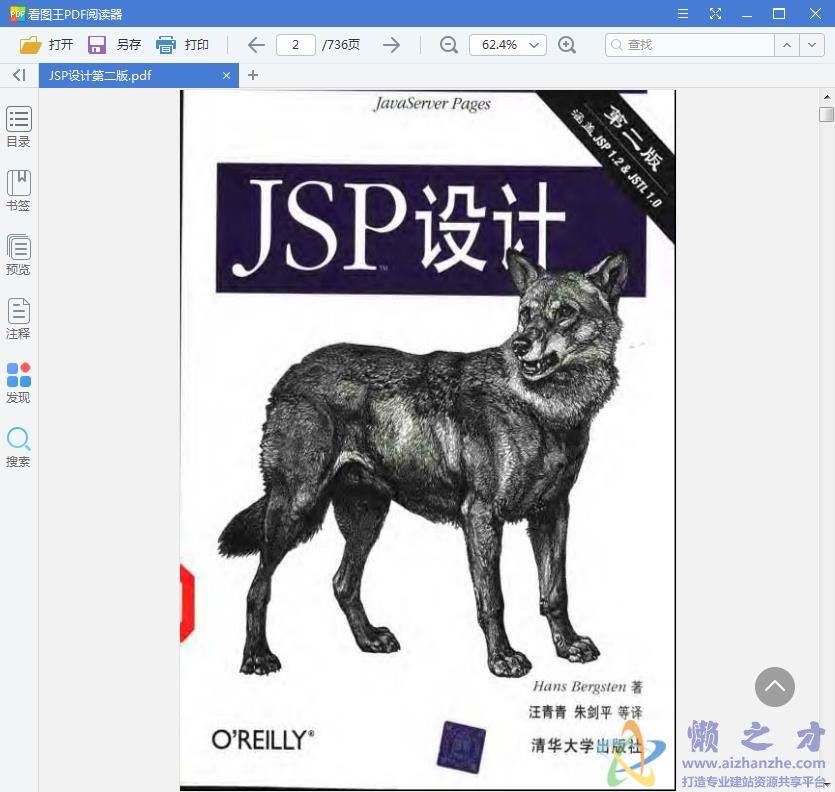Print the document with 打印

(182, 45)
